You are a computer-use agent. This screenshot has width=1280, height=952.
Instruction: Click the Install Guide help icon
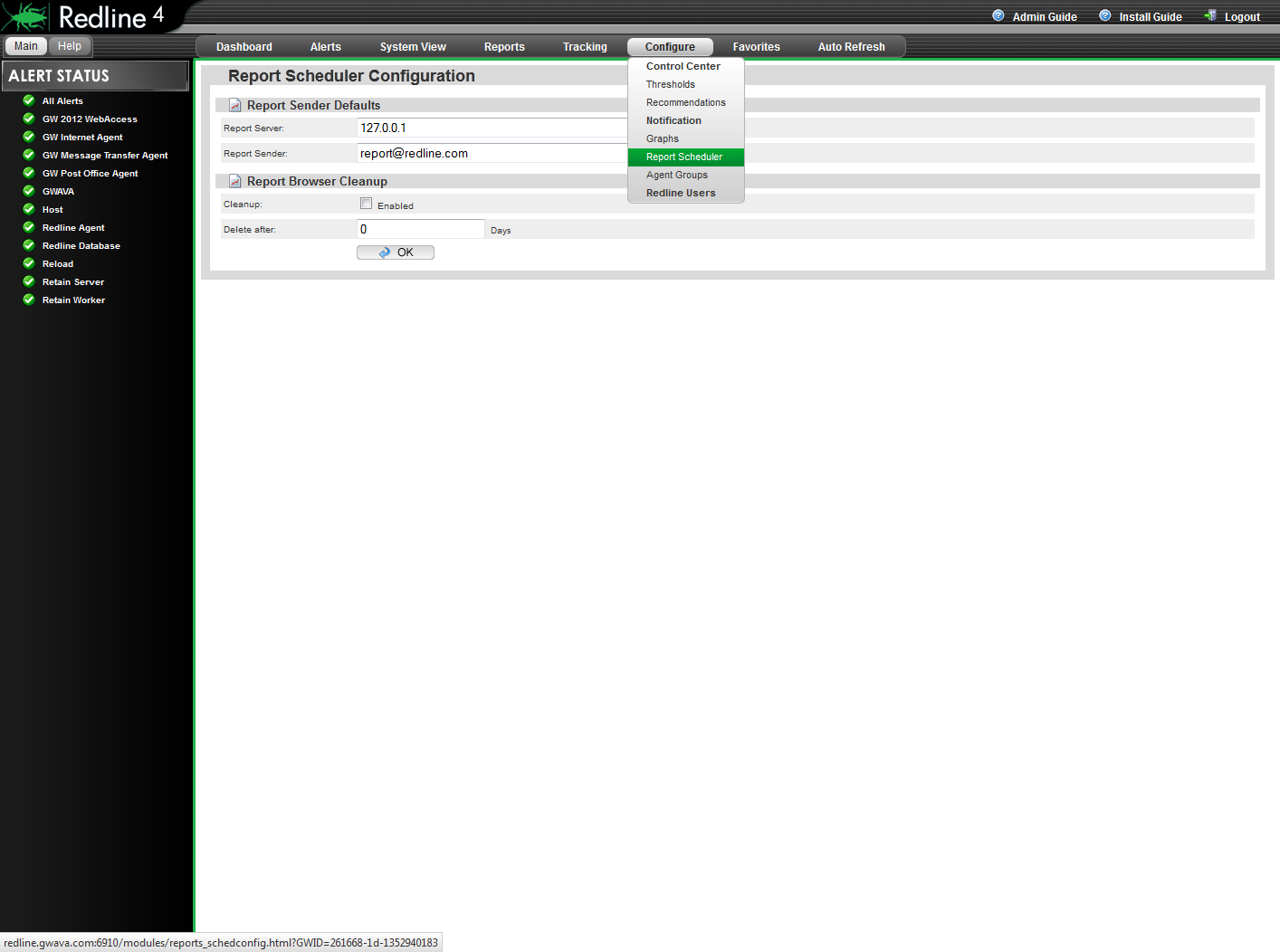coord(1105,15)
